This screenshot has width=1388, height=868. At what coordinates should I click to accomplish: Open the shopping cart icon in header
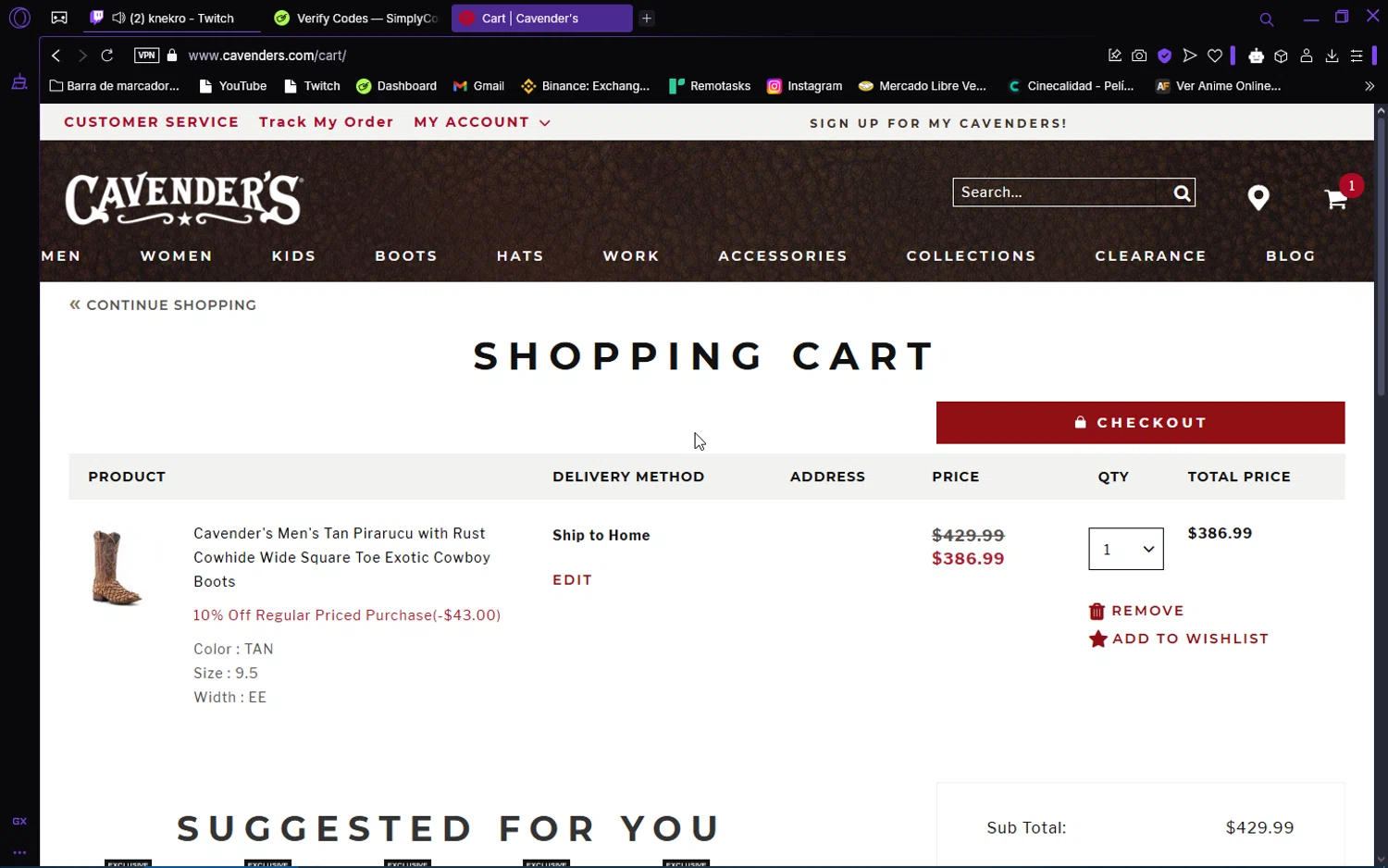coord(1335,198)
